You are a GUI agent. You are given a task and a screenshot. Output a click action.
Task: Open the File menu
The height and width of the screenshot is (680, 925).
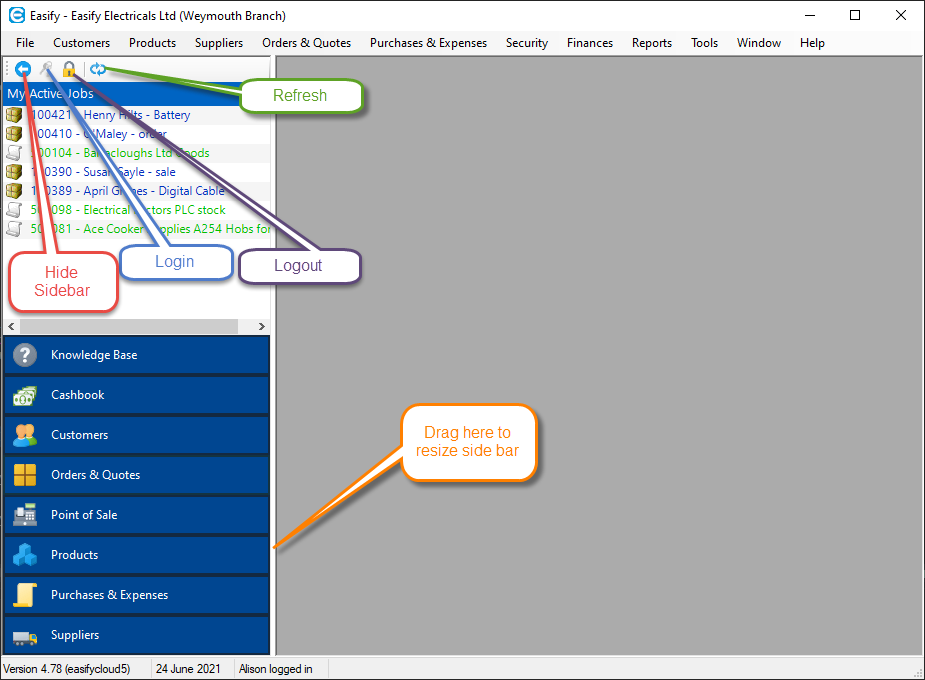pos(25,43)
